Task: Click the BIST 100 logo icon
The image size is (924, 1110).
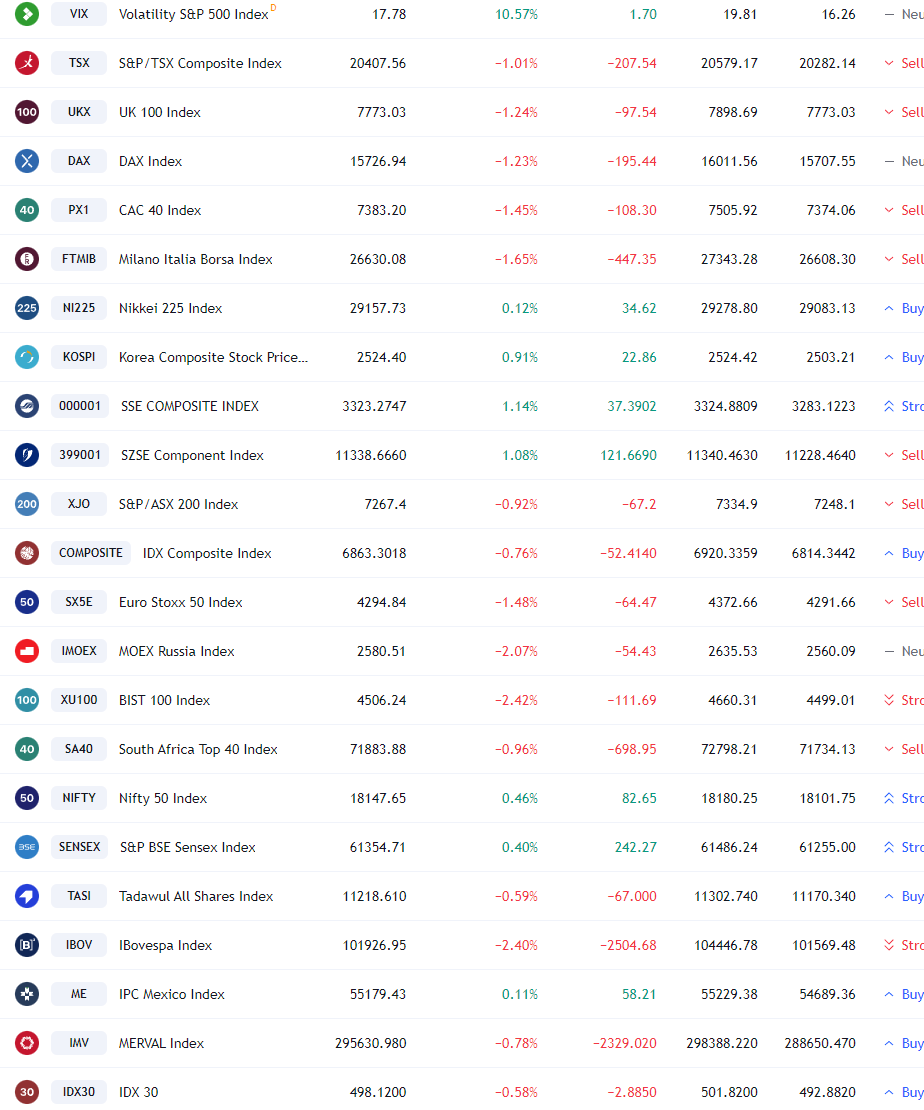Action: (27, 700)
